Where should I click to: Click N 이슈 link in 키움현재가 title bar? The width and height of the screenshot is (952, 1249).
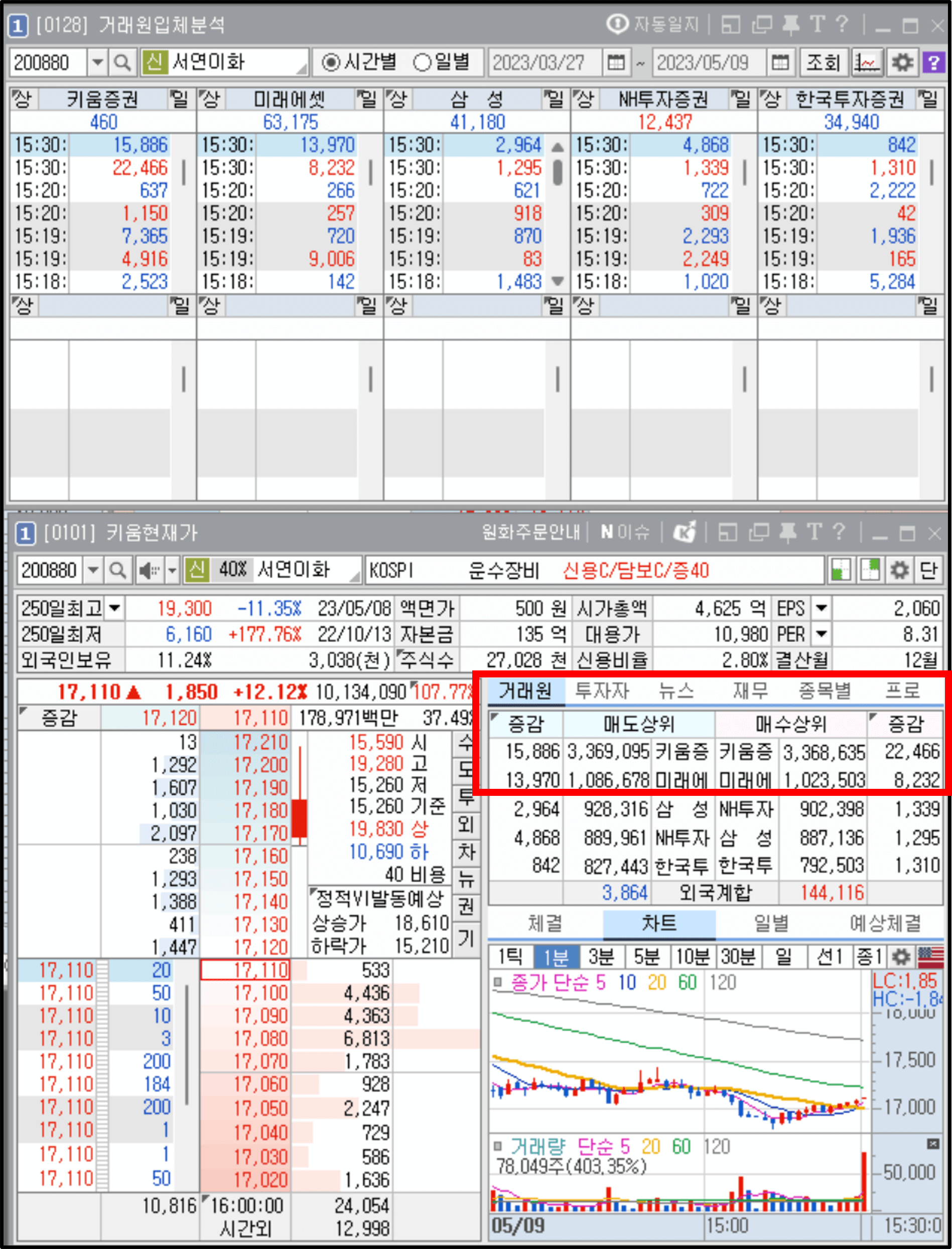pos(625,533)
